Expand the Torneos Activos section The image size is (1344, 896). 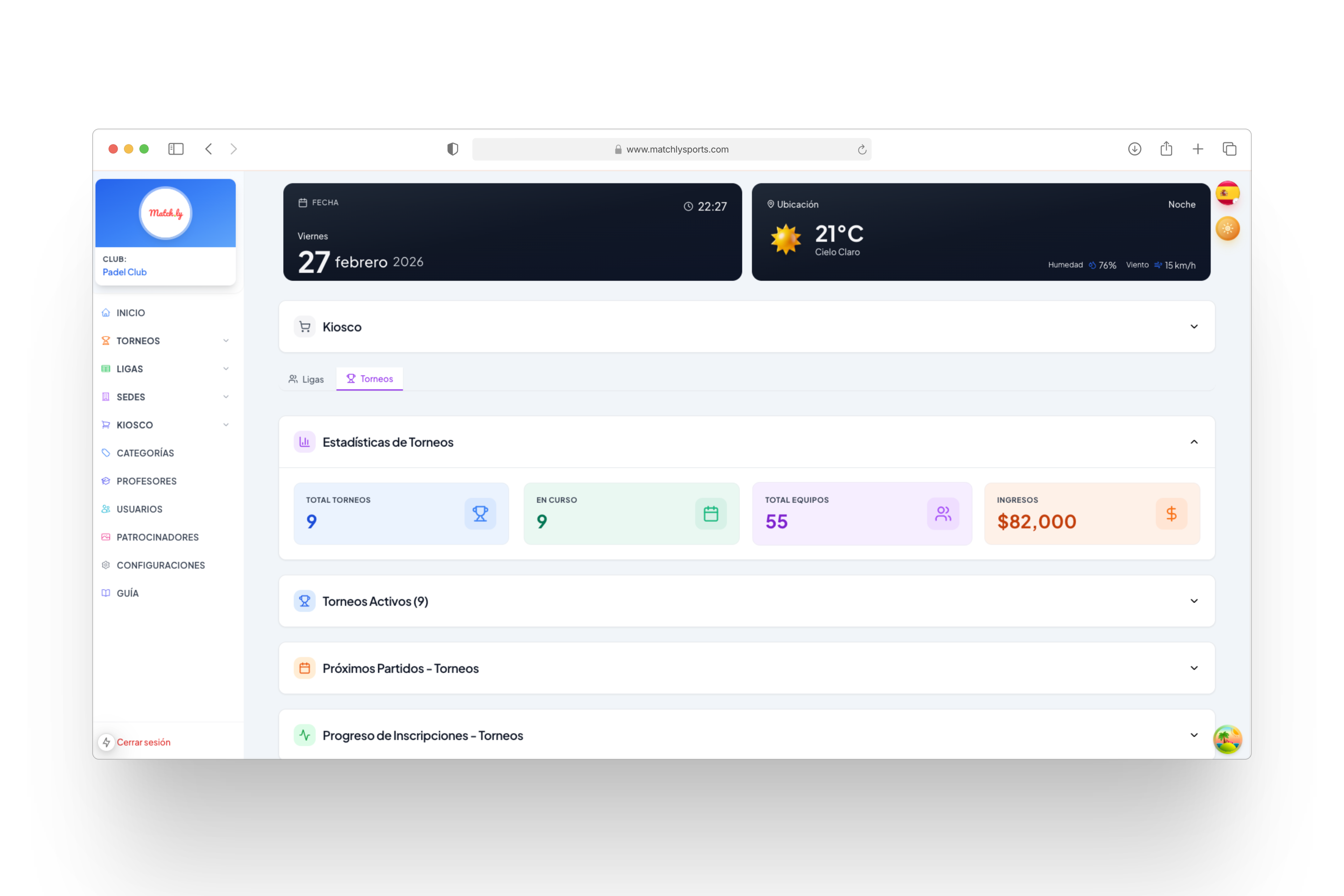1194,601
